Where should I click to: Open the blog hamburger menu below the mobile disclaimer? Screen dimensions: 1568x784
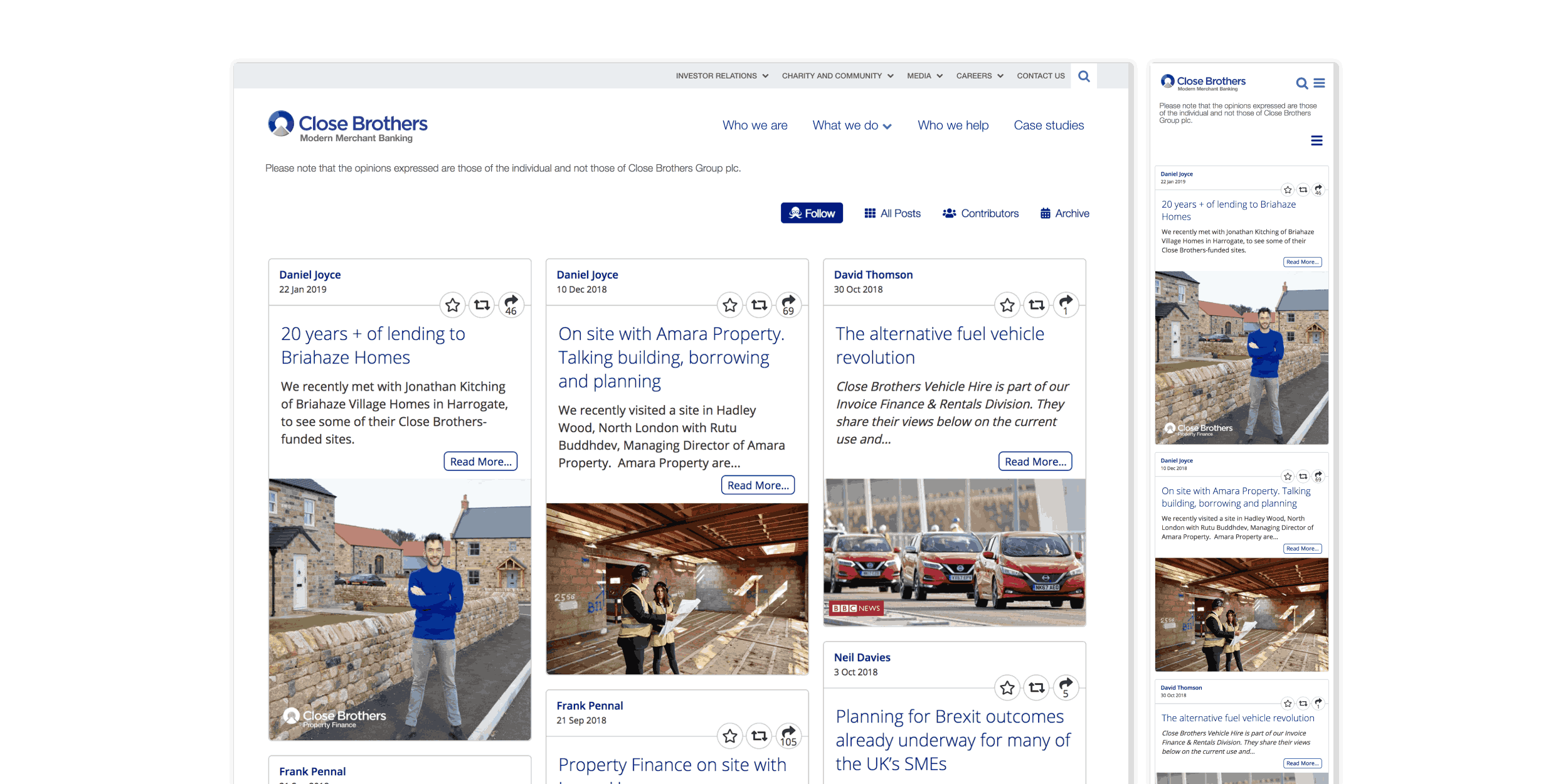(1317, 140)
